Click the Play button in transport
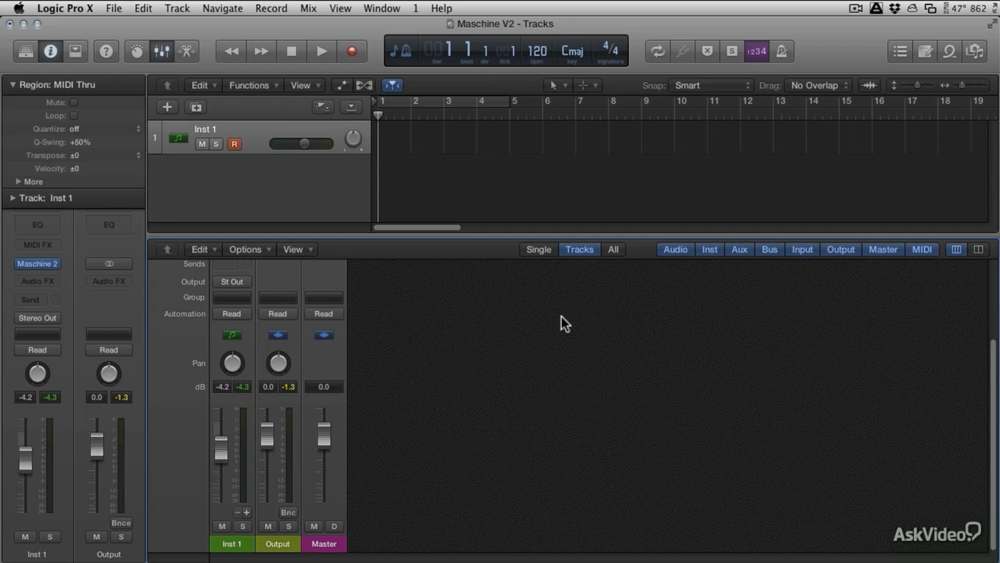 (321, 51)
